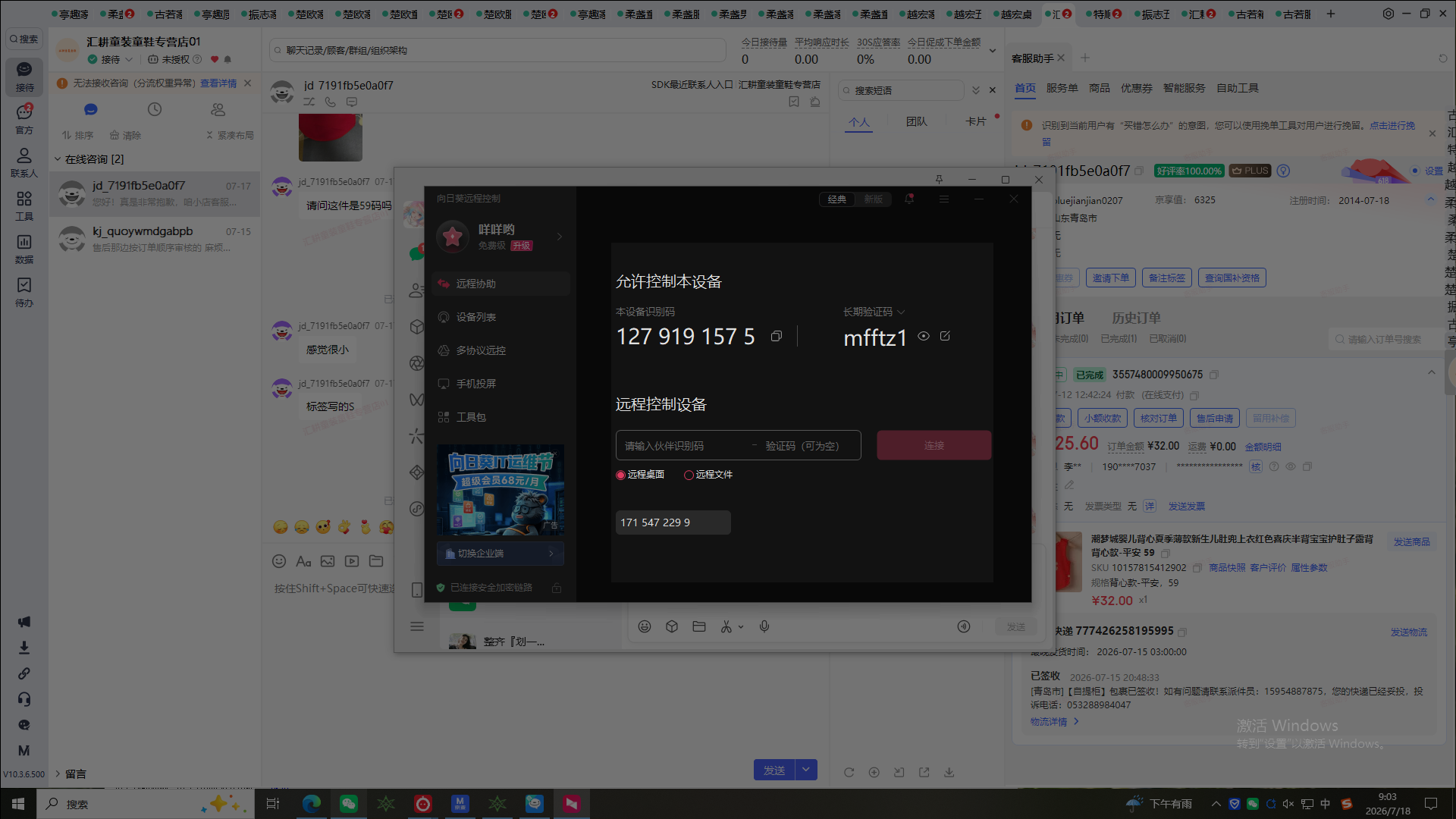Click blue 发送 button in main chat
Viewport: 1456px width, 819px height.
coord(774,770)
